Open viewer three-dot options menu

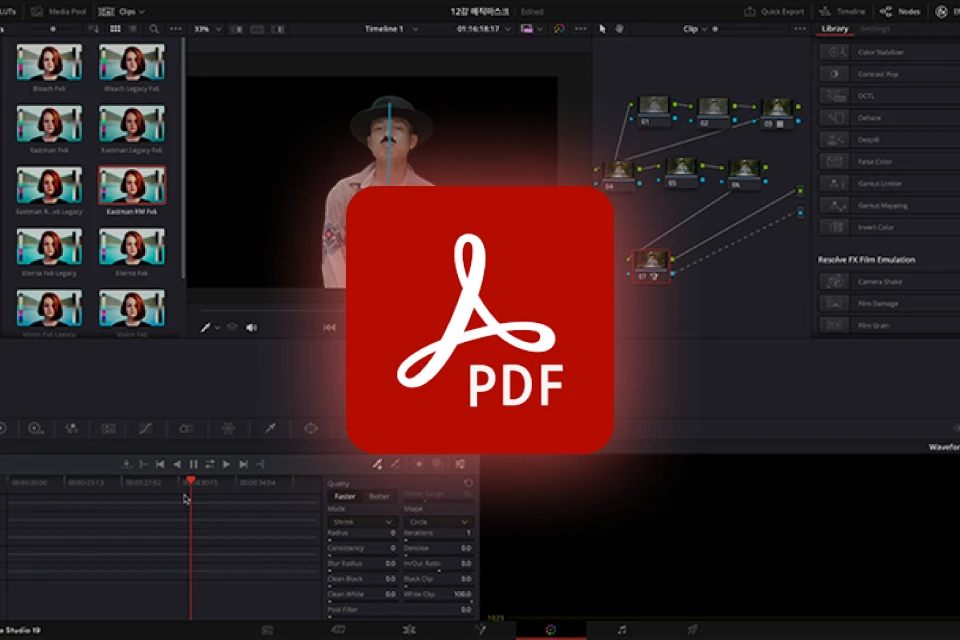[580, 29]
